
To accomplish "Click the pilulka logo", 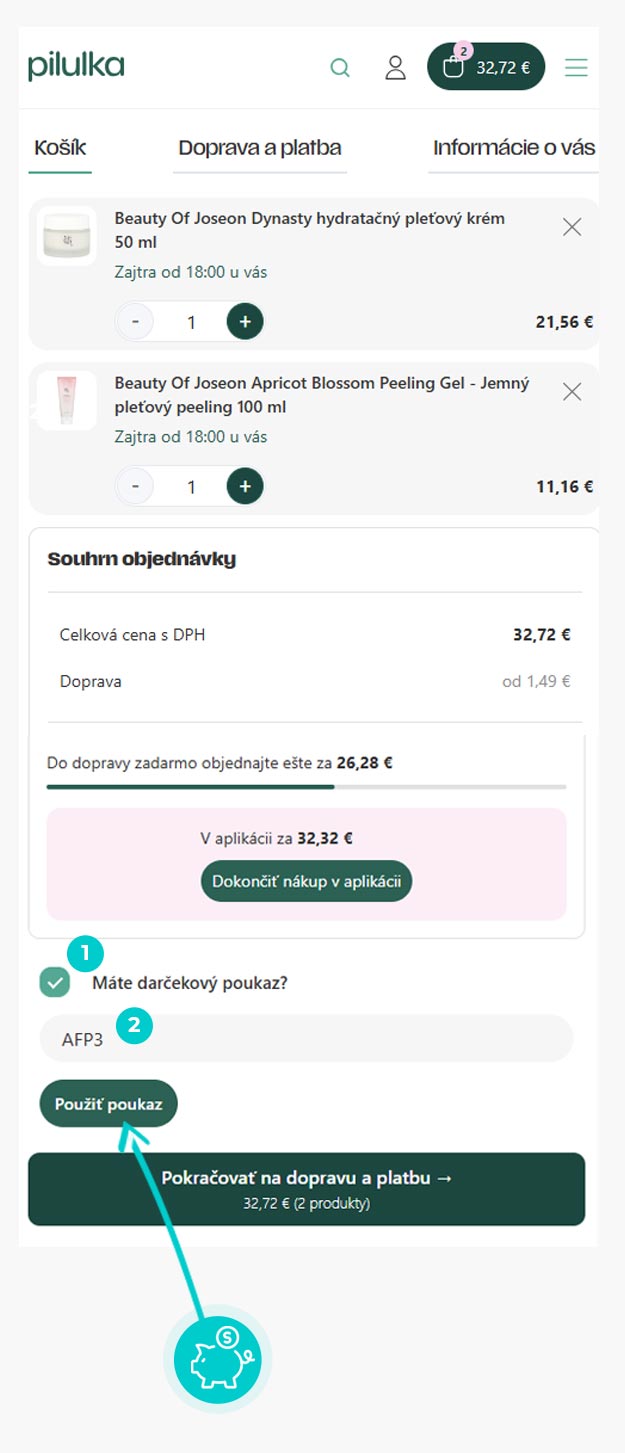I will [76, 67].
